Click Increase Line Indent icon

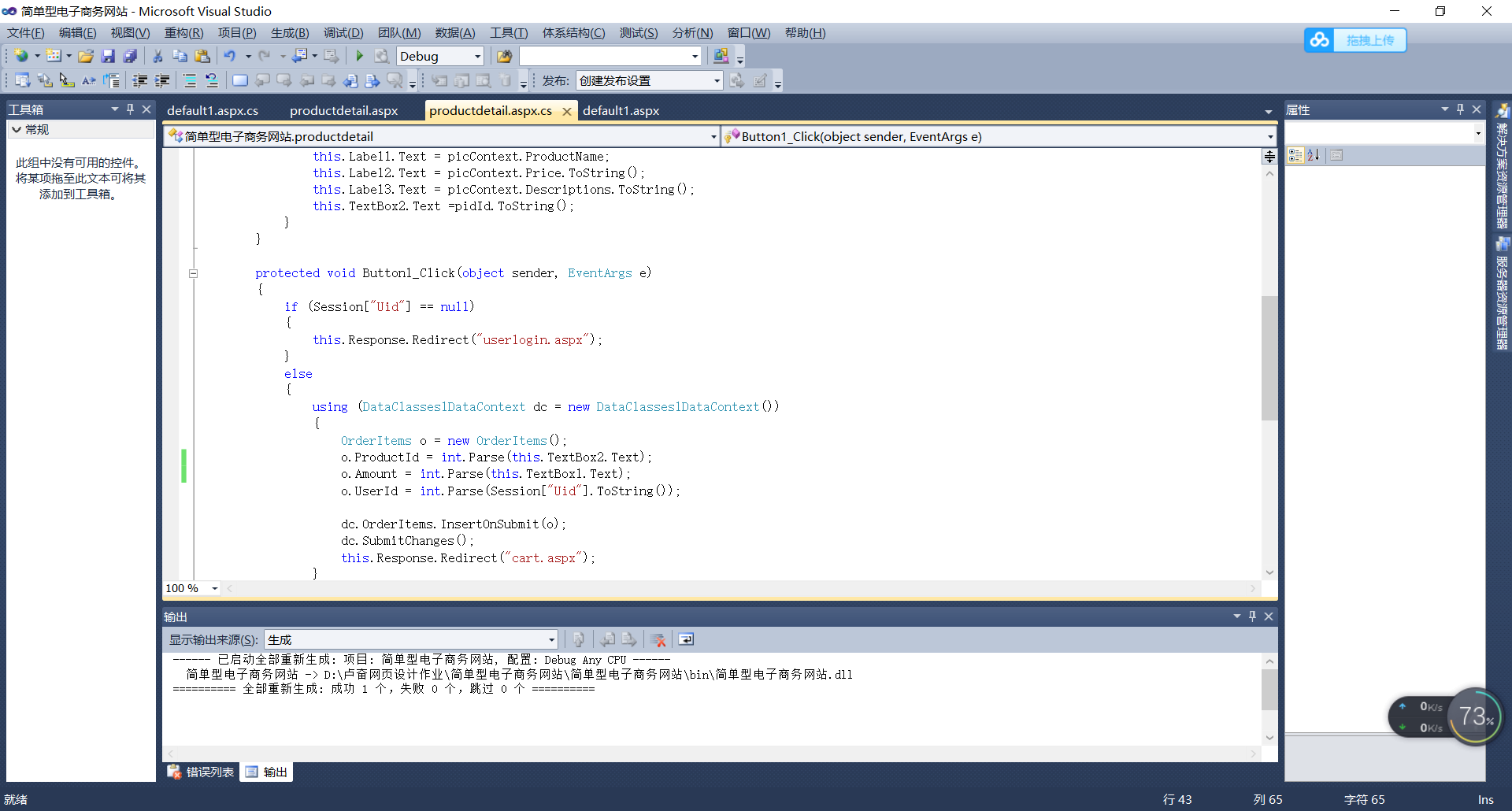(x=162, y=80)
